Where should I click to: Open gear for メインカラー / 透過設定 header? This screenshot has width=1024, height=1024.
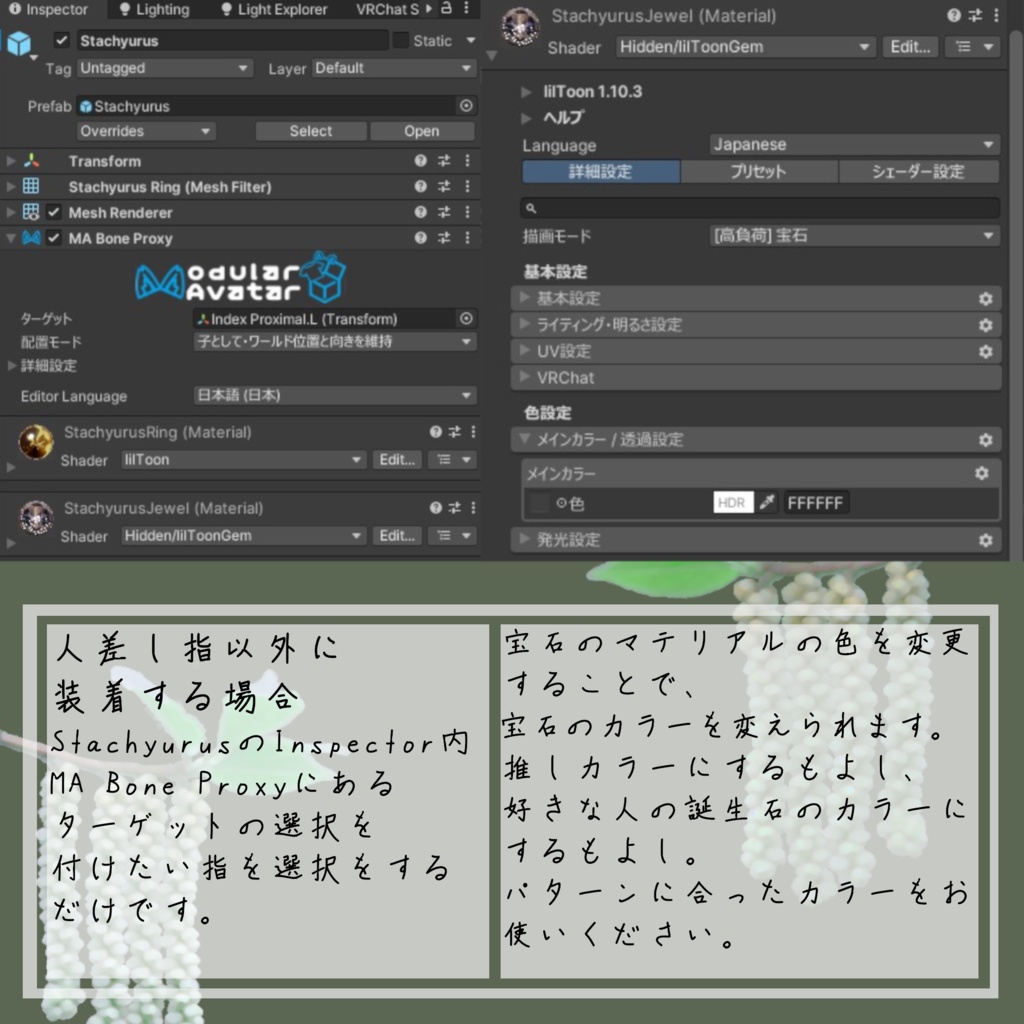tap(985, 440)
